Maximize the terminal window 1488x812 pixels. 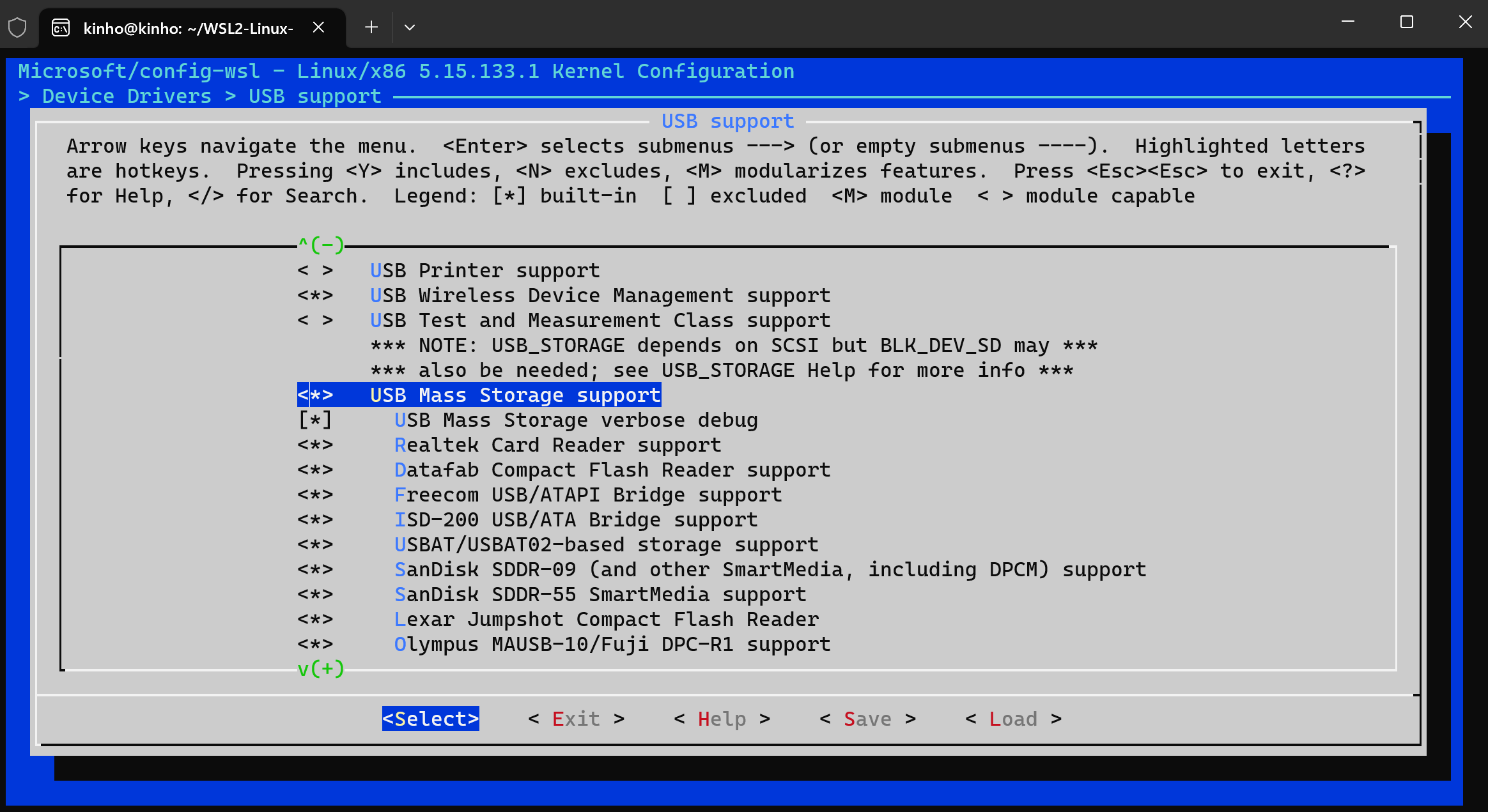tap(1406, 22)
